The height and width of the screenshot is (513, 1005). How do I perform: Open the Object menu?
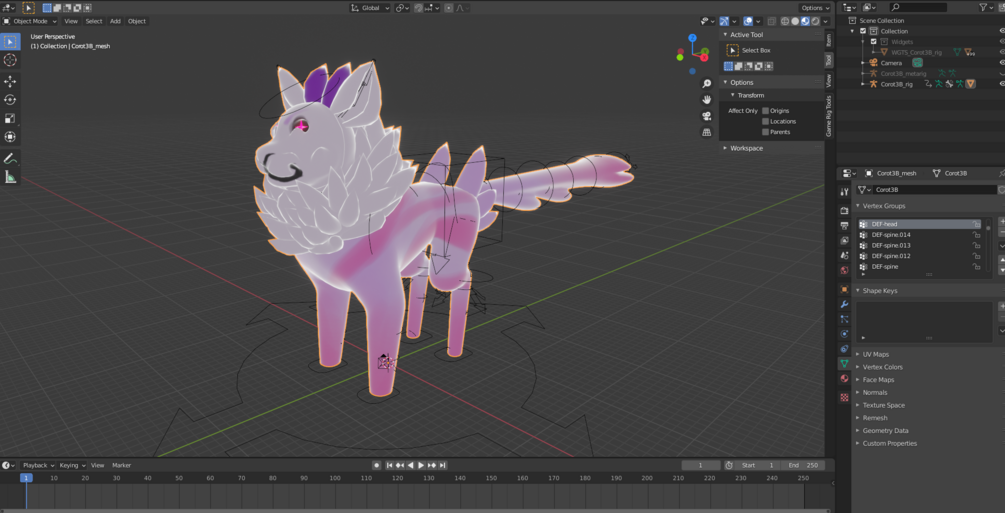pyautogui.click(x=137, y=21)
